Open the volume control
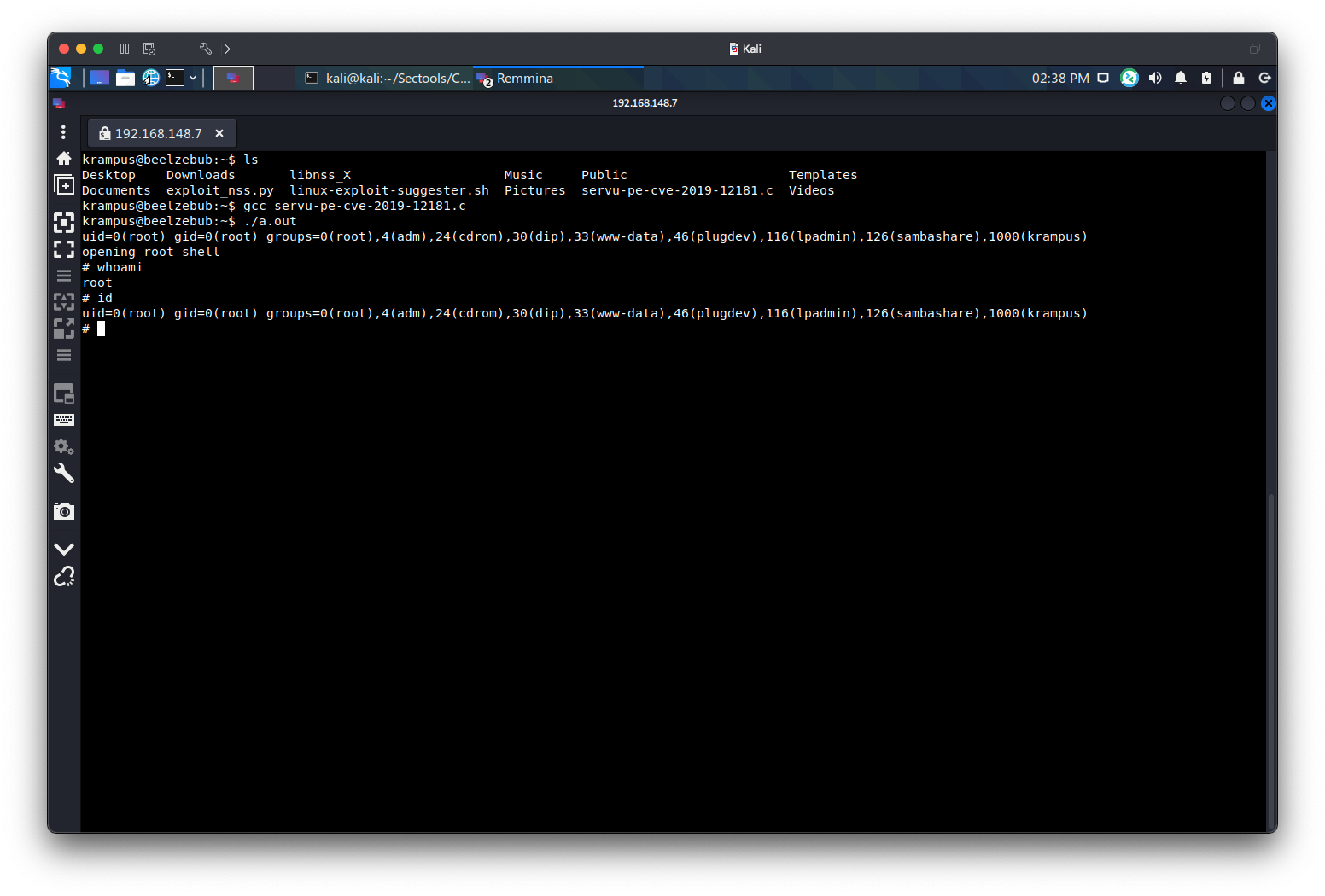 click(x=1155, y=78)
